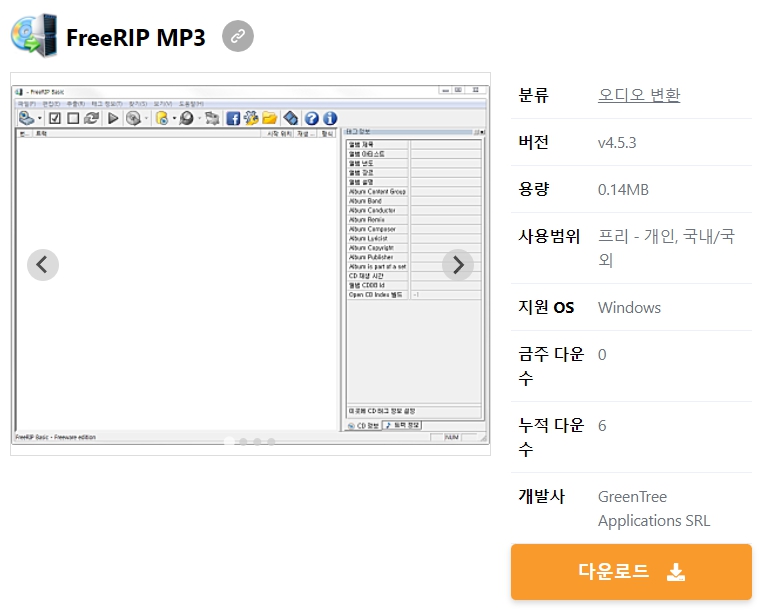Screen dimensions: 763x613
Task: Open the 태그 정보(T) menu
Action: (x=107, y=104)
